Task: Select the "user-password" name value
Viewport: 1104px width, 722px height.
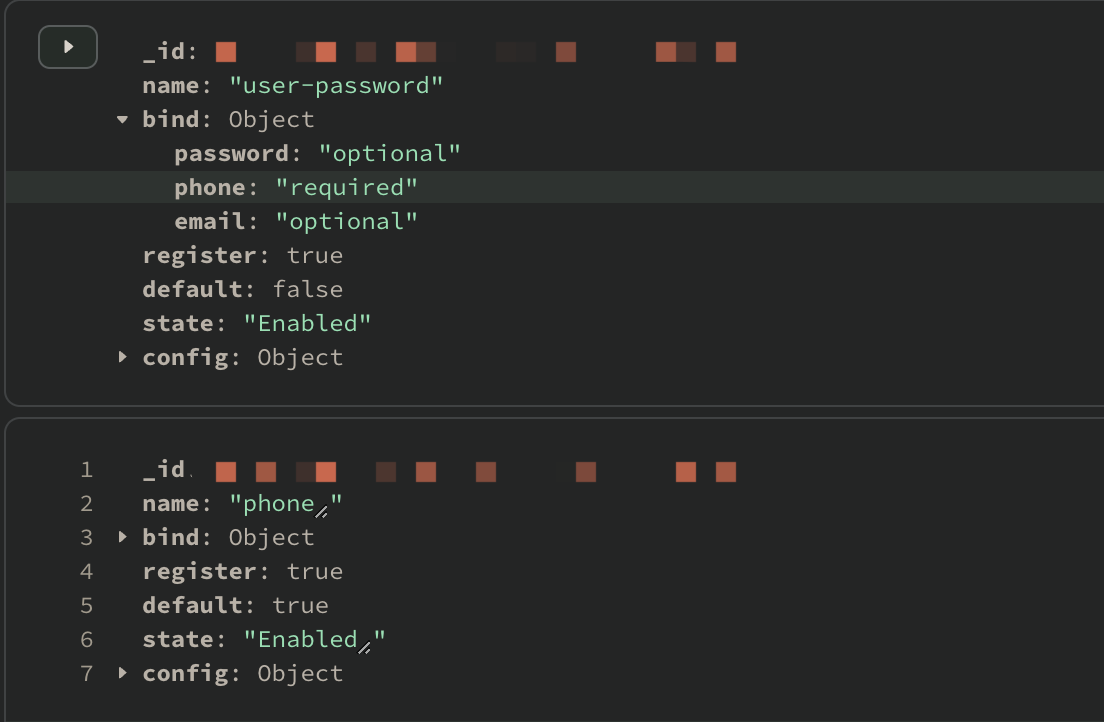Action: (336, 85)
